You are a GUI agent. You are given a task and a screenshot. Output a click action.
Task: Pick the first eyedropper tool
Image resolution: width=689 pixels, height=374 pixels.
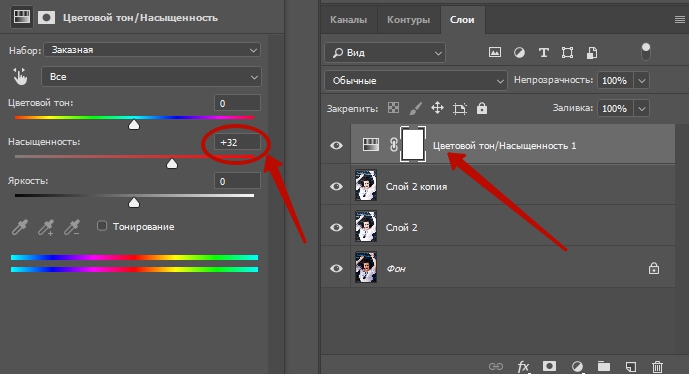[19, 227]
